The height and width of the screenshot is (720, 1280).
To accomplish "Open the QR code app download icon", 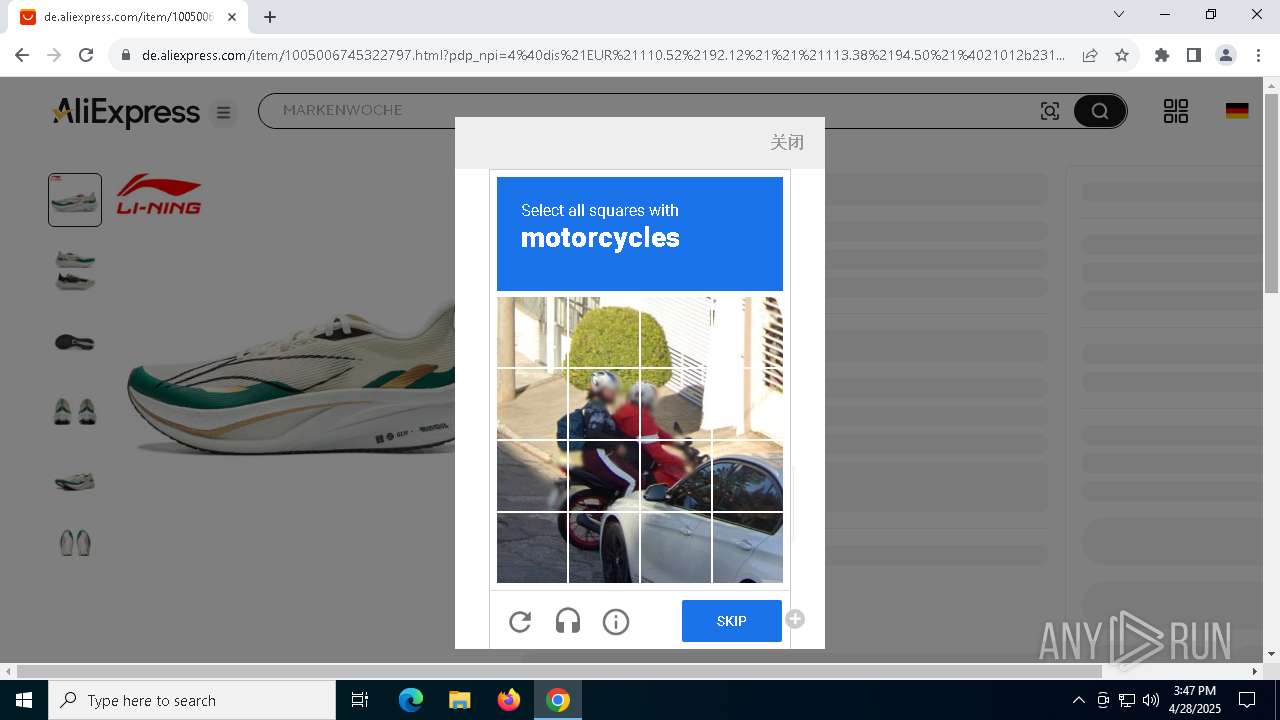I will [x=1176, y=111].
